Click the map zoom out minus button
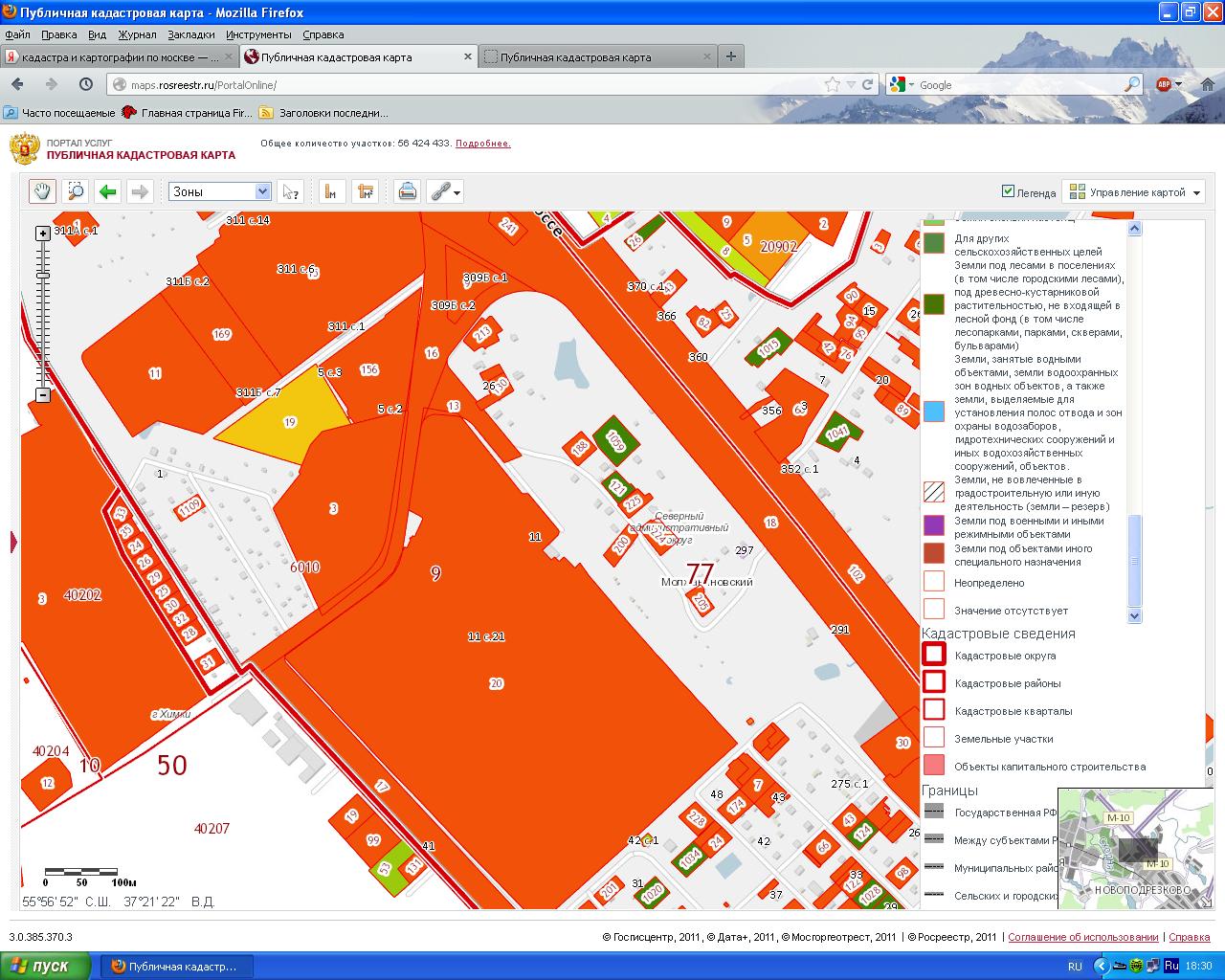The height and width of the screenshot is (980, 1225). tap(42, 395)
